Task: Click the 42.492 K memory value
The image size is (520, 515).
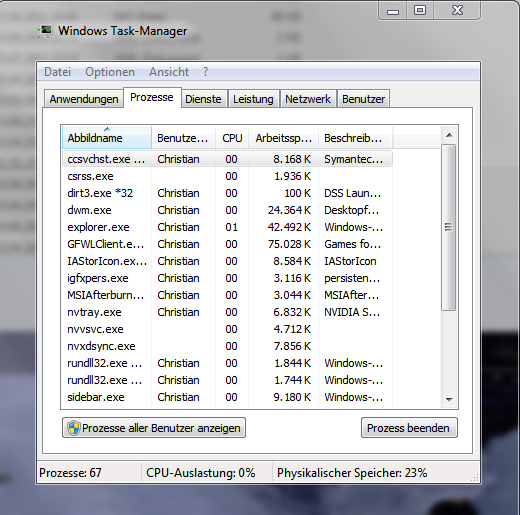Action: pos(289,227)
